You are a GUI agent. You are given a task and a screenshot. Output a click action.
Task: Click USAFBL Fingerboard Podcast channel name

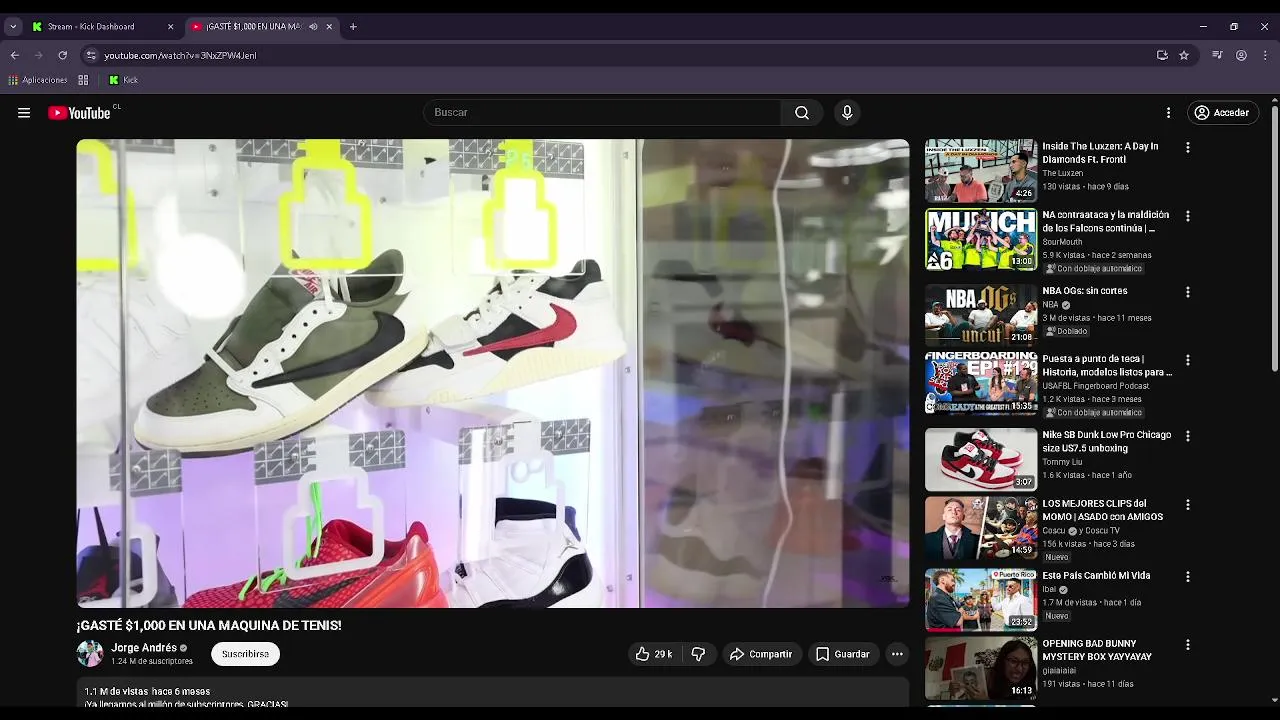[x=1096, y=386]
